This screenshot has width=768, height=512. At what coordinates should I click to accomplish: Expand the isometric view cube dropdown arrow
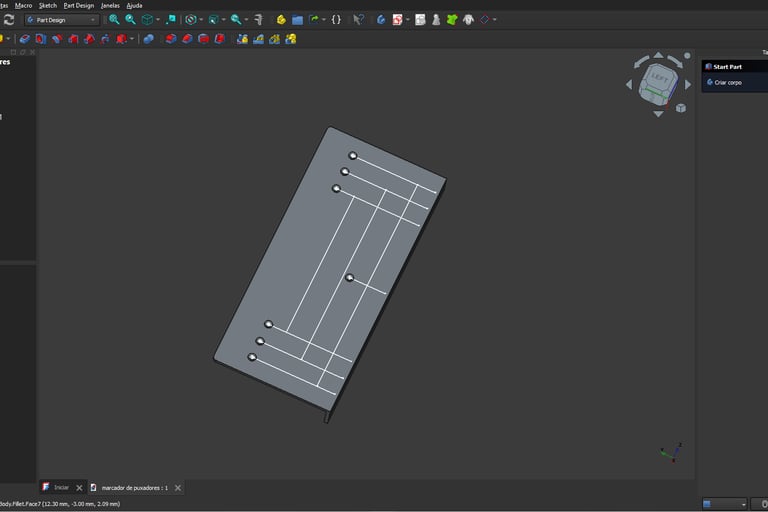click(x=159, y=19)
